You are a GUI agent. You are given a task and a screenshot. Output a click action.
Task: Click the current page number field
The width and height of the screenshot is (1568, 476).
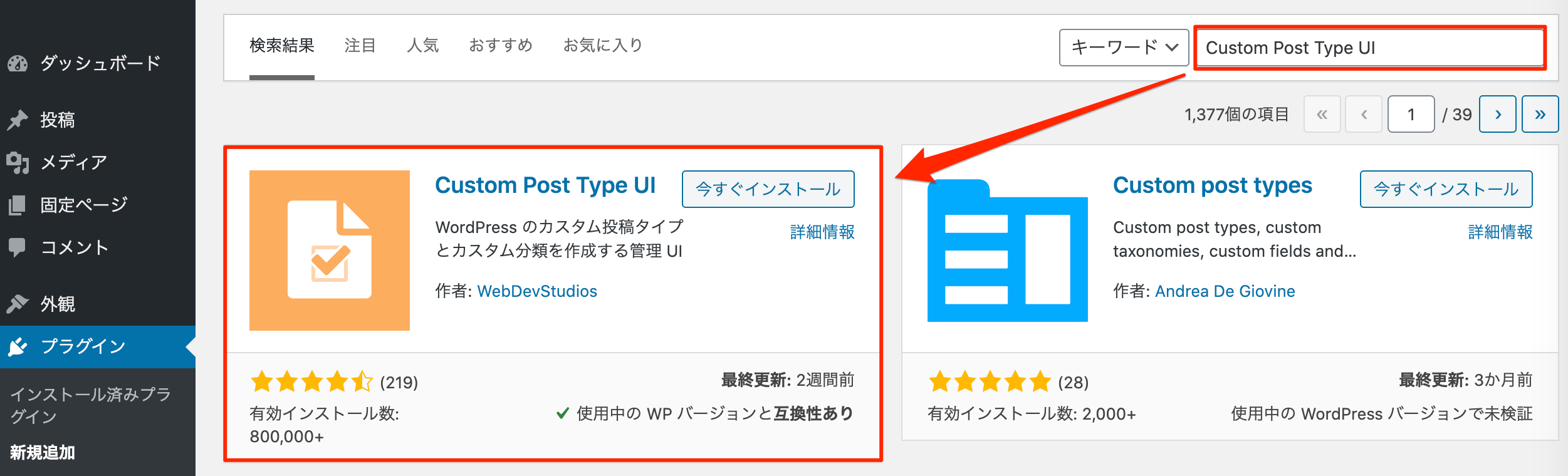pos(1411,114)
